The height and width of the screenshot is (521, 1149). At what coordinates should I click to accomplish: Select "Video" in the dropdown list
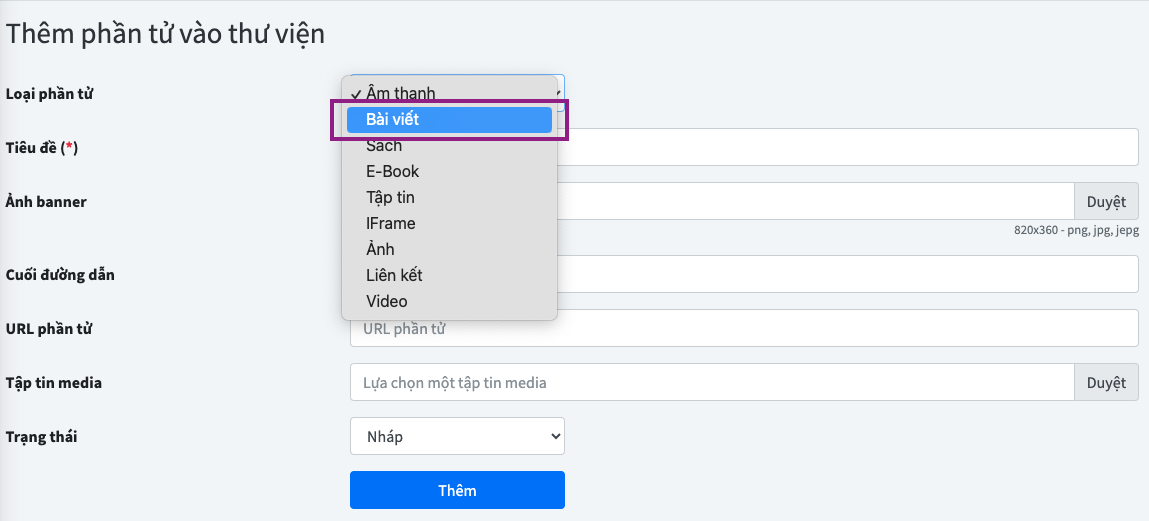pyautogui.click(x=386, y=302)
